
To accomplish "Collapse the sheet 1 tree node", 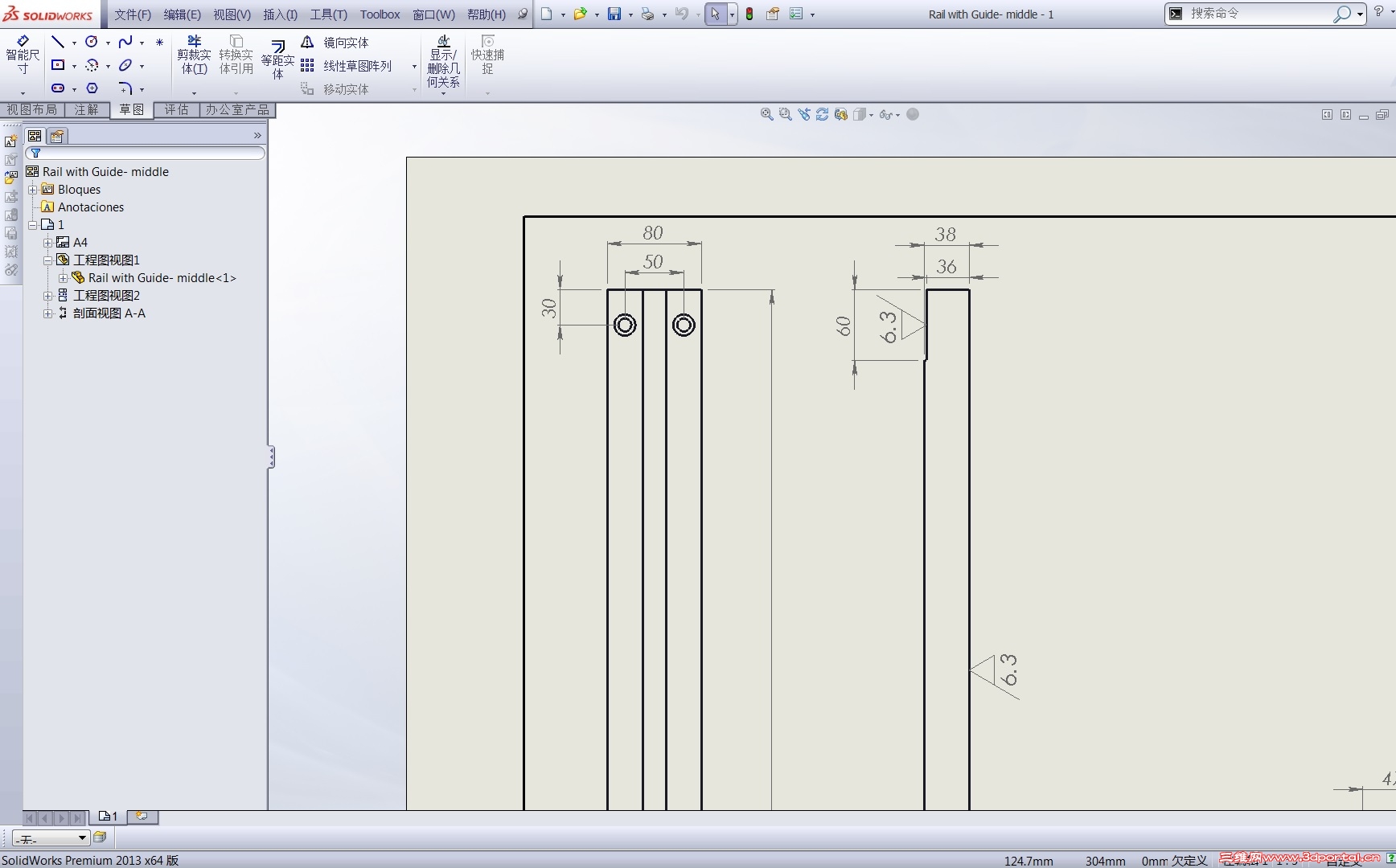I will (x=33, y=225).
